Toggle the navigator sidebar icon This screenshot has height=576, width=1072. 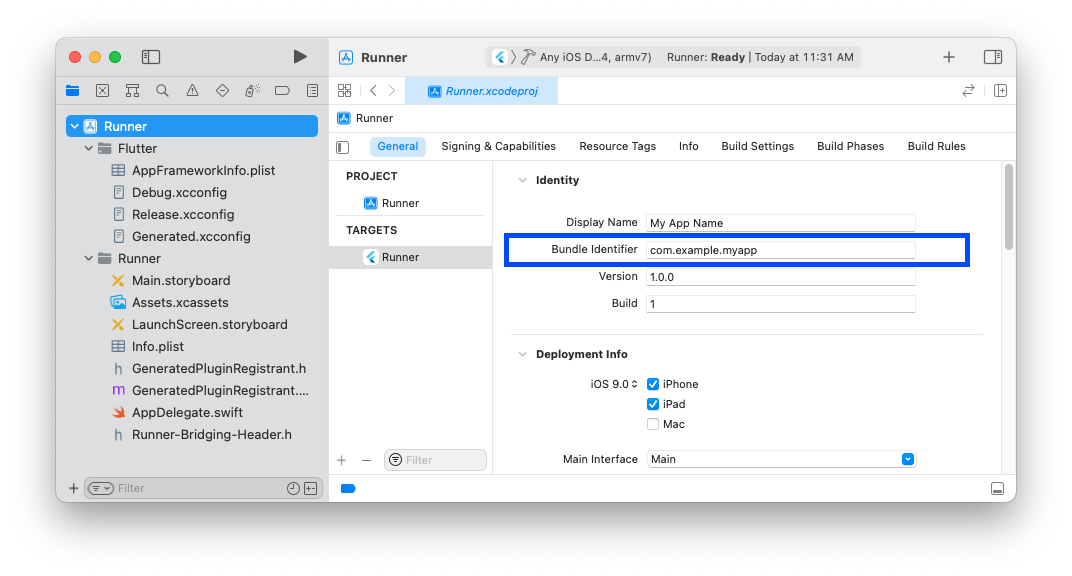[151, 57]
